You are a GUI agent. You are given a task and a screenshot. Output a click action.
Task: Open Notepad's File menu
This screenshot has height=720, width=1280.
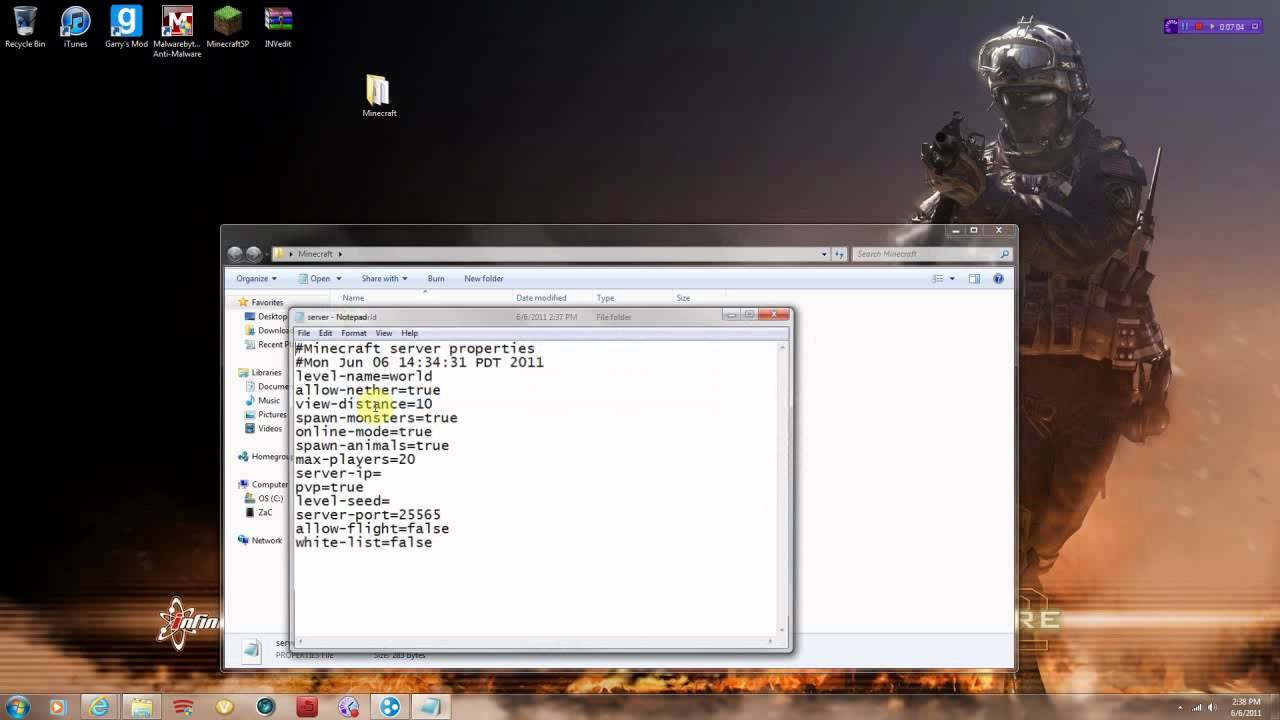click(304, 333)
